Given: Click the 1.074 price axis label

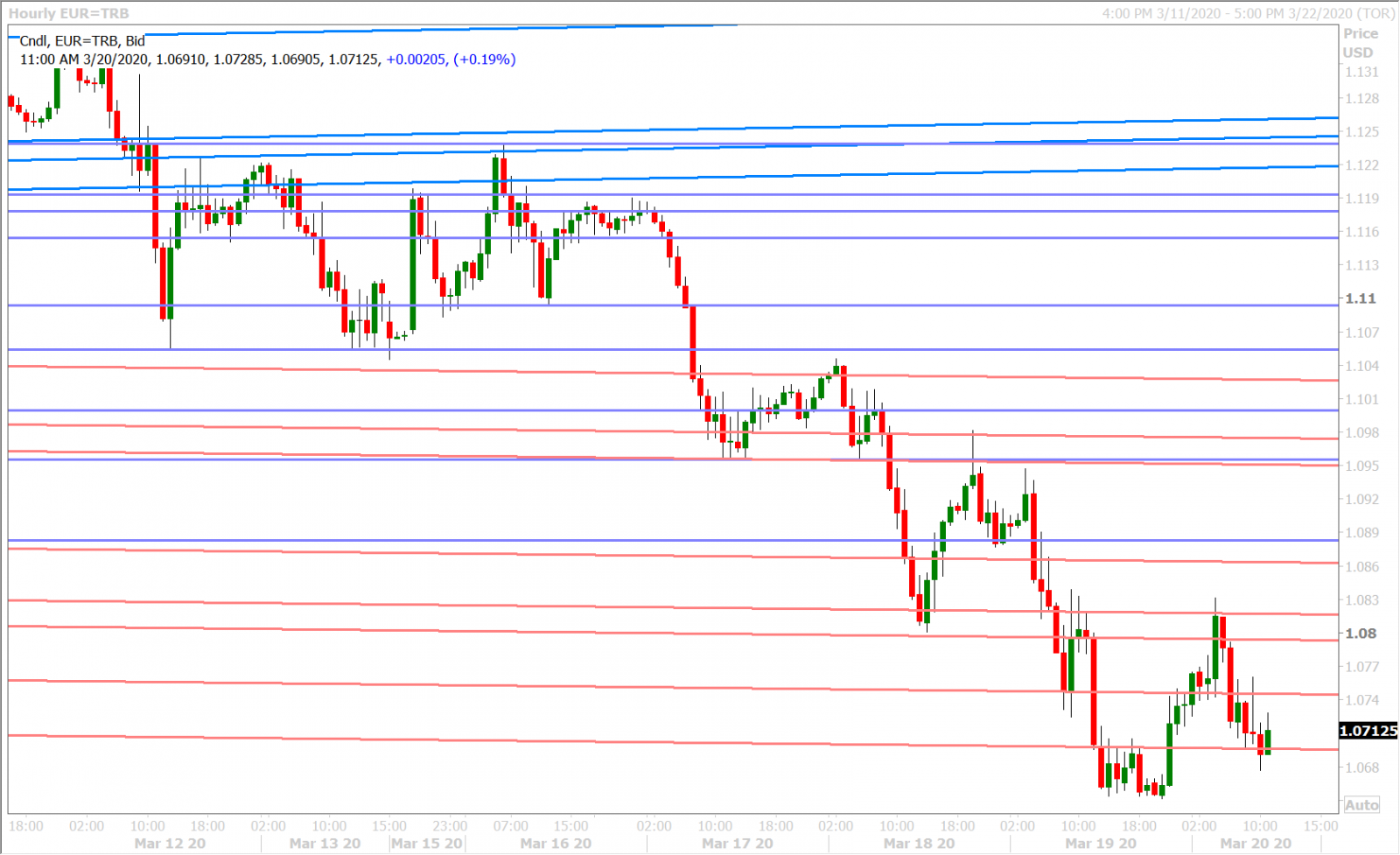Looking at the screenshot, I should pos(1362,700).
